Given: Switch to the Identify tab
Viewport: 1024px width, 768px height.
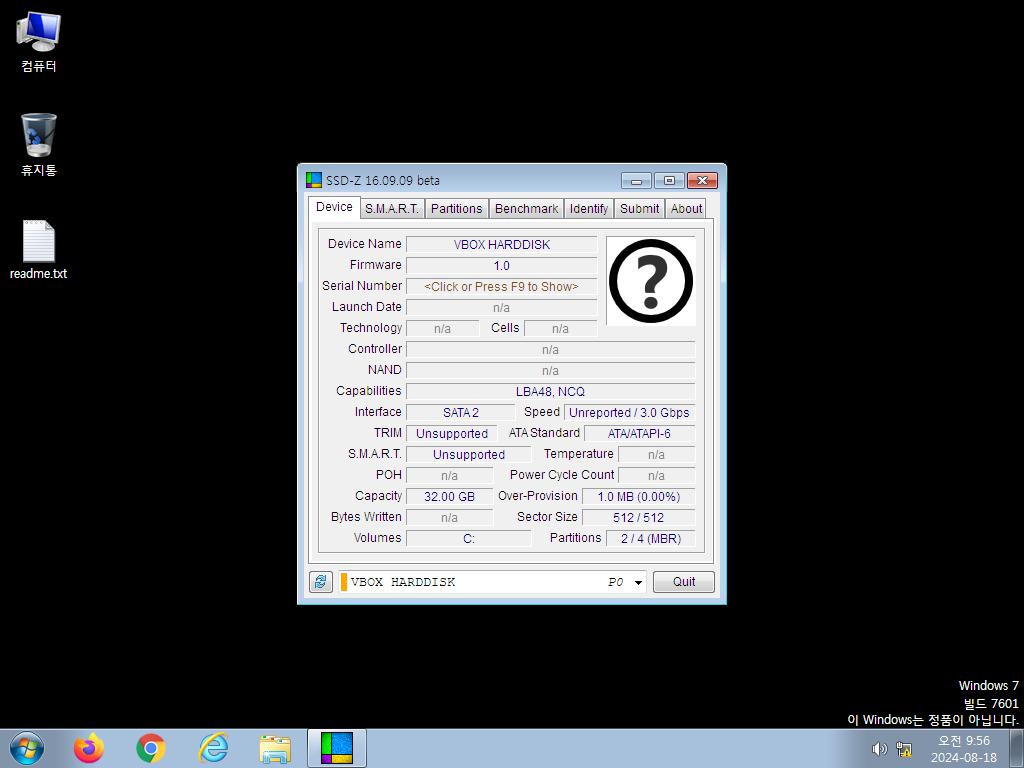Looking at the screenshot, I should click(588, 208).
